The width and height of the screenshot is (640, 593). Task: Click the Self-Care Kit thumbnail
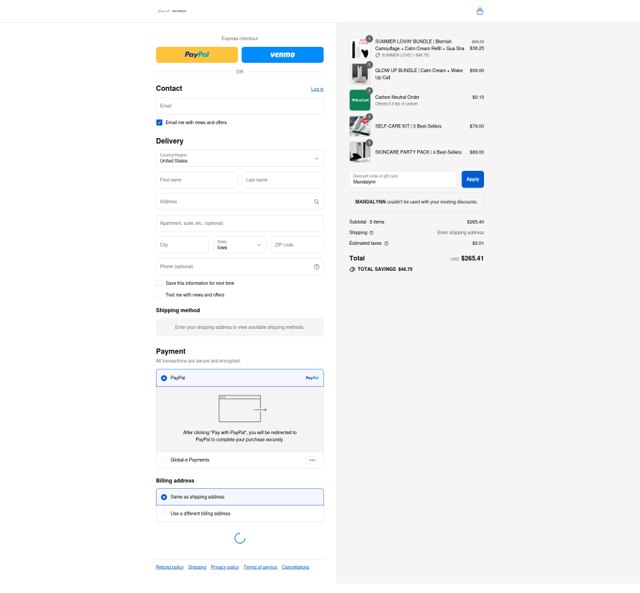click(360, 126)
